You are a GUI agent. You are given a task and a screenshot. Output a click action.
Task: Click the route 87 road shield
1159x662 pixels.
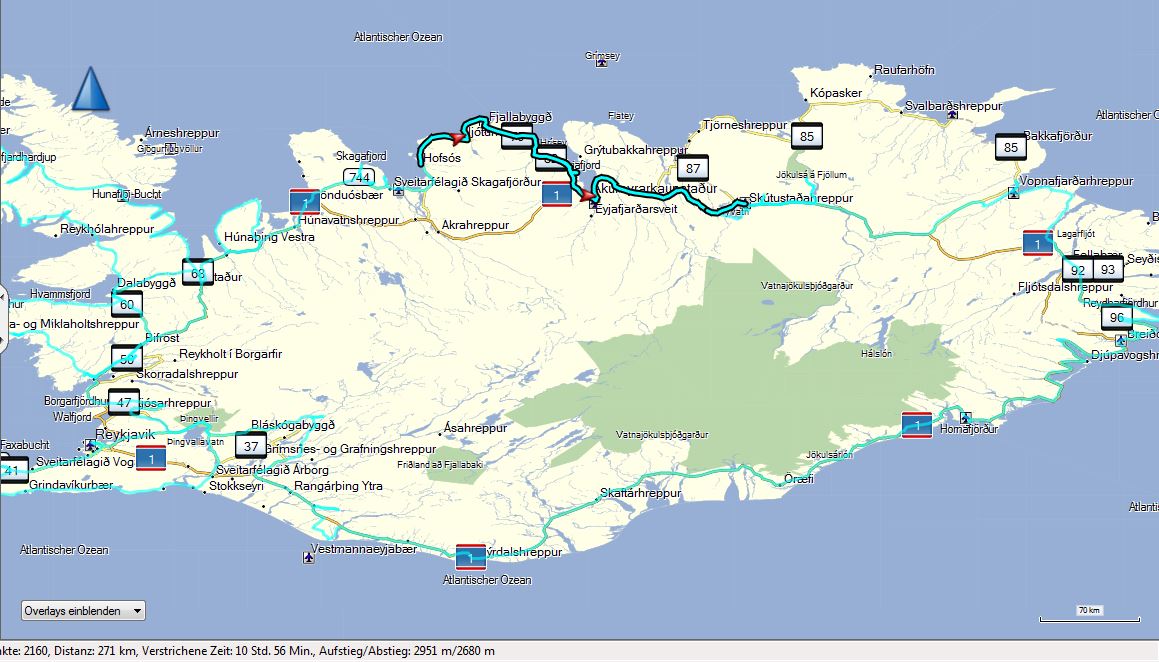693,168
